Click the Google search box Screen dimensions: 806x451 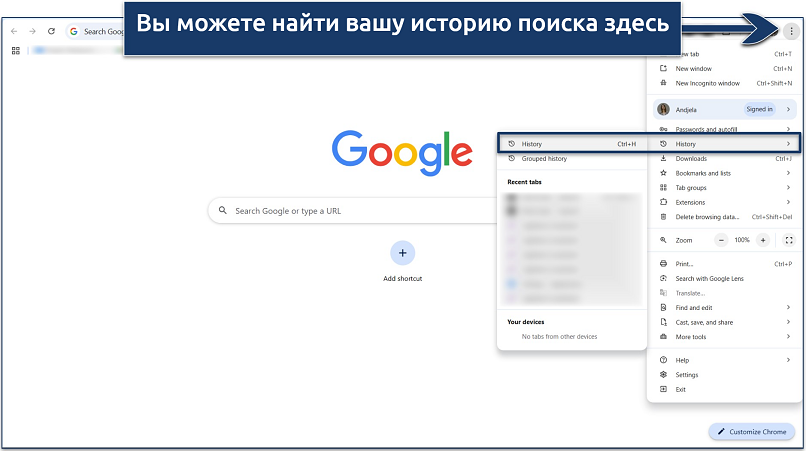(x=402, y=211)
